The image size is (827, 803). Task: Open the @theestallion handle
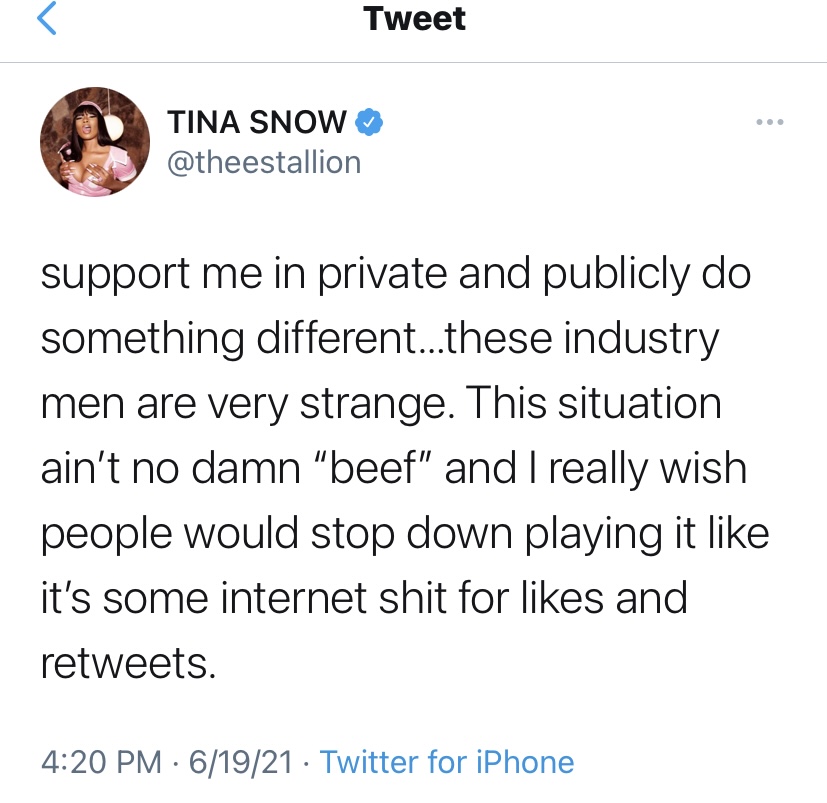click(264, 162)
